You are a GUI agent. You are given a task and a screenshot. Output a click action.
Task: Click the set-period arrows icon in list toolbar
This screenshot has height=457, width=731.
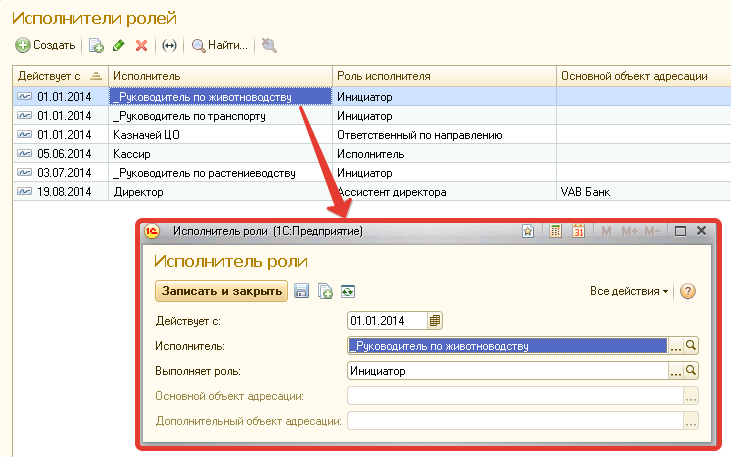[x=169, y=45]
